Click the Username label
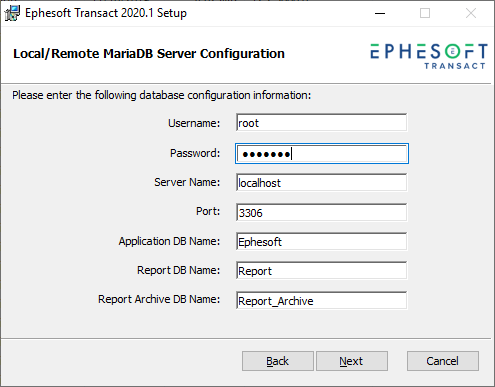 194,123
